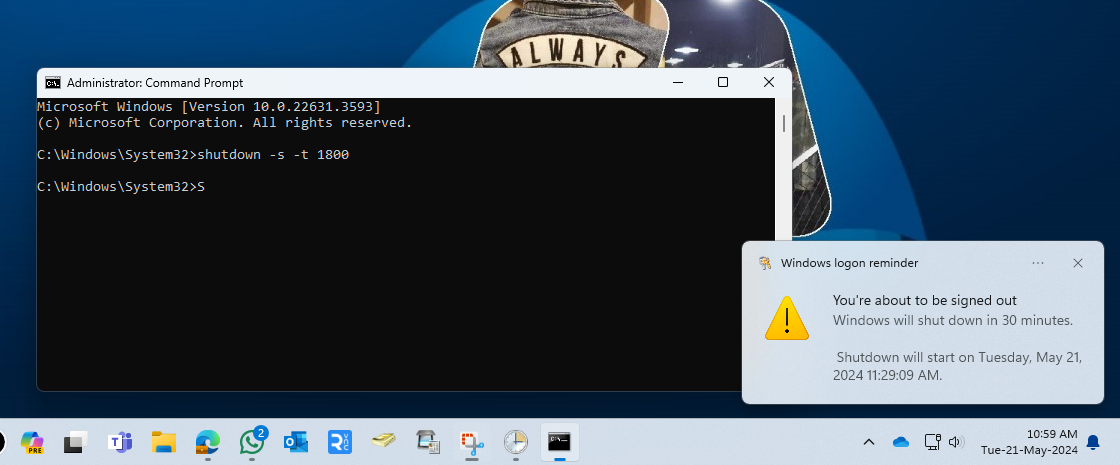Launch Microsoft Teams from the taskbar
The height and width of the screenshot is (465, 1120).
pyautogui.click(x=119, y=442)
